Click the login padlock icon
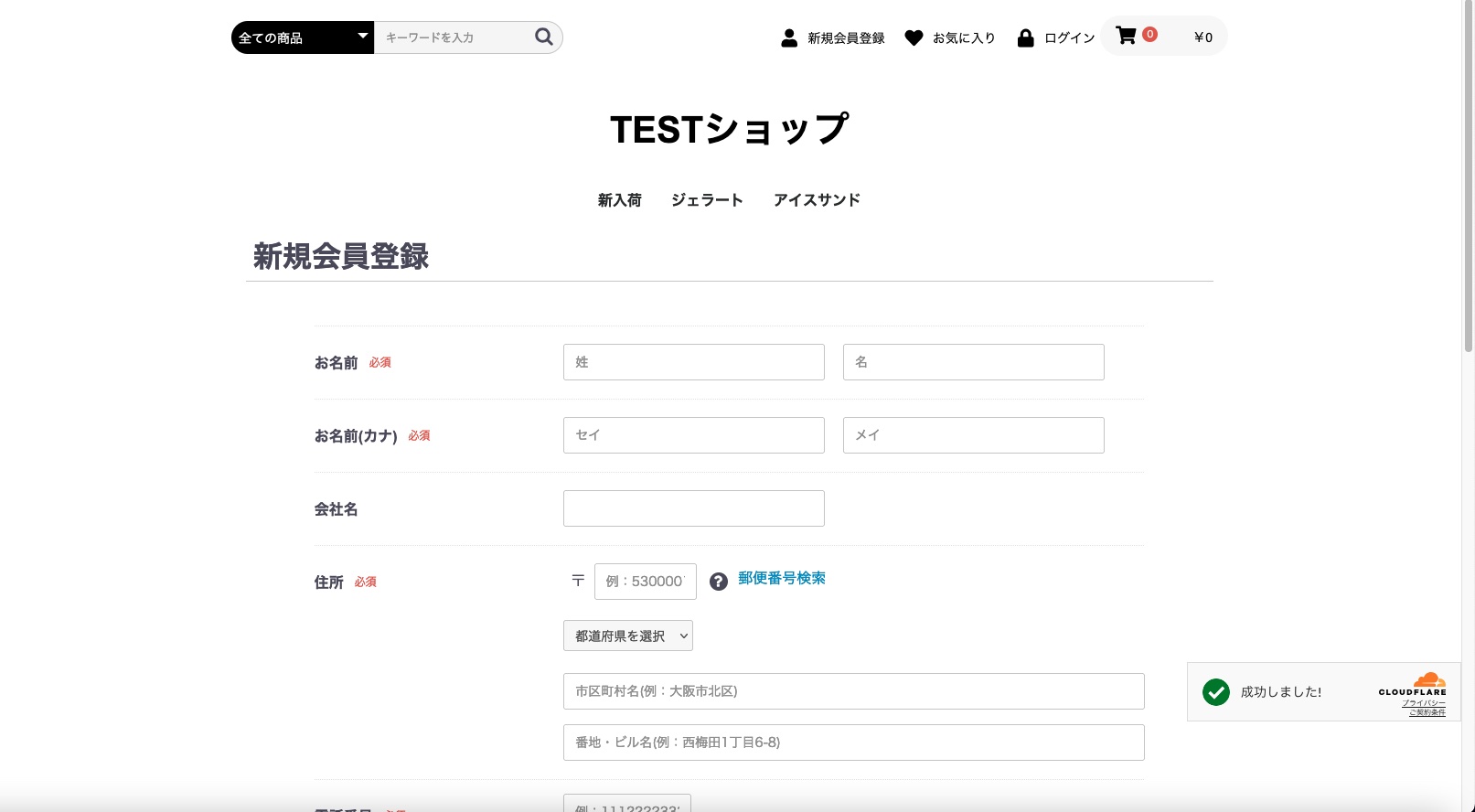The width and height of the screenshot is (1475, 812). click(x=1025, y=37)
